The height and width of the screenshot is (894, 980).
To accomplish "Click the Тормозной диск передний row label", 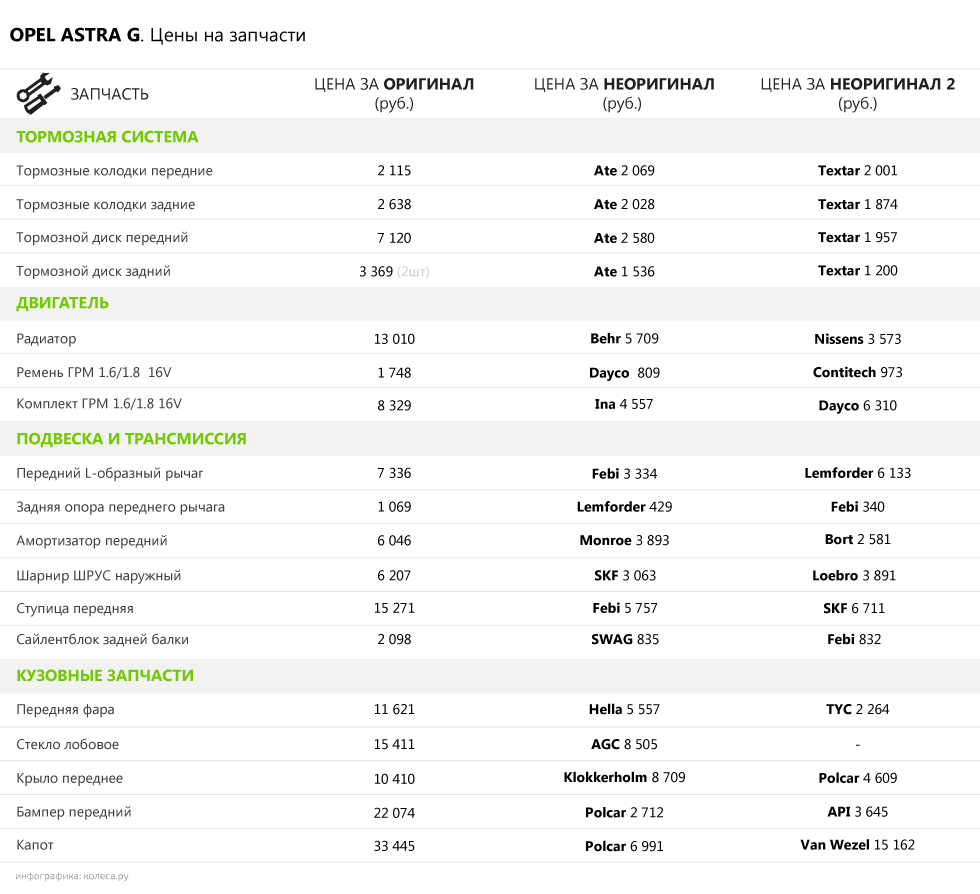I will tap(102, 238).
